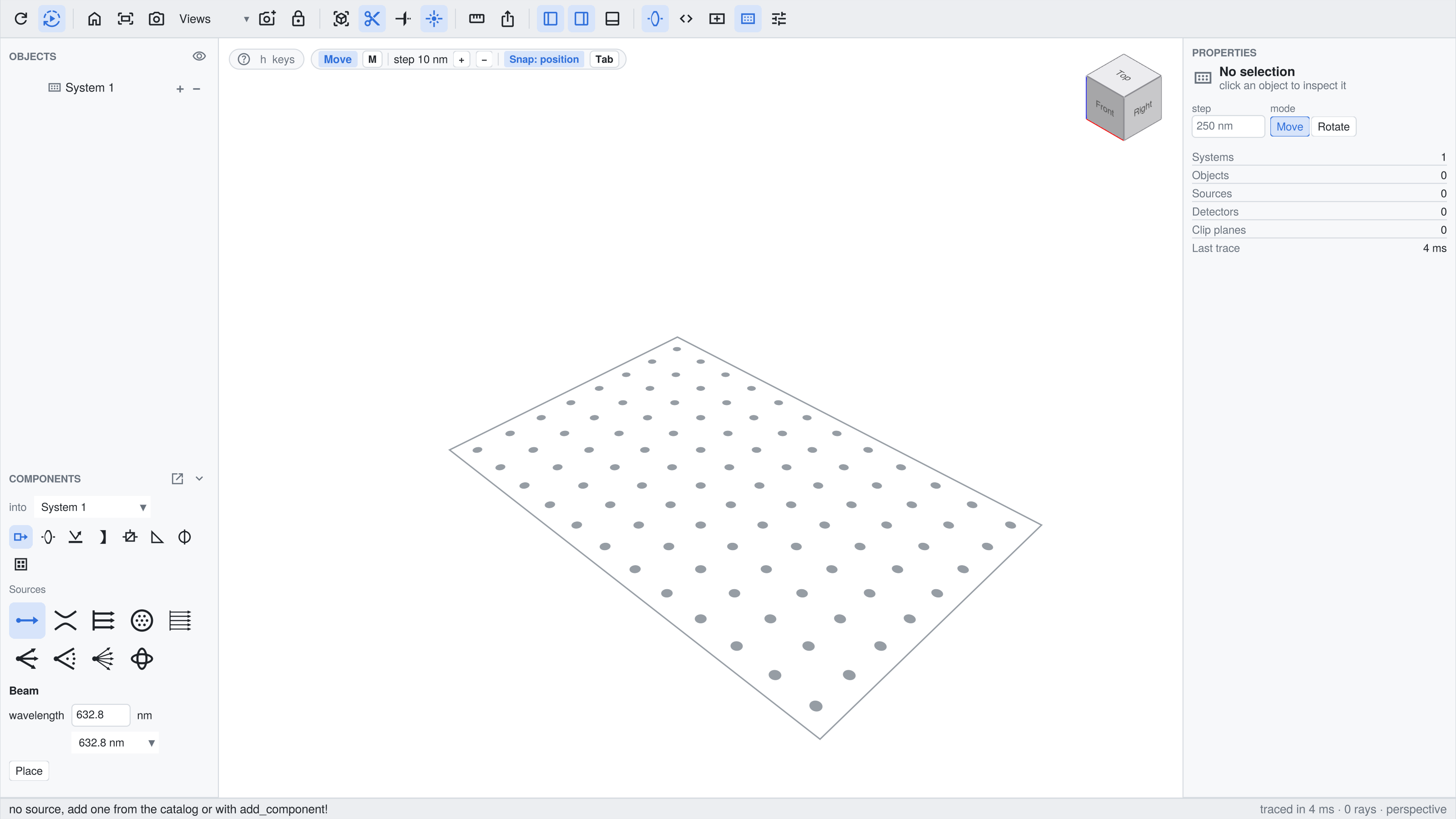Click the reload arrow icon in toolbar
The image size is (1456, 819).
pyautogui.click(x=21, y=19)
